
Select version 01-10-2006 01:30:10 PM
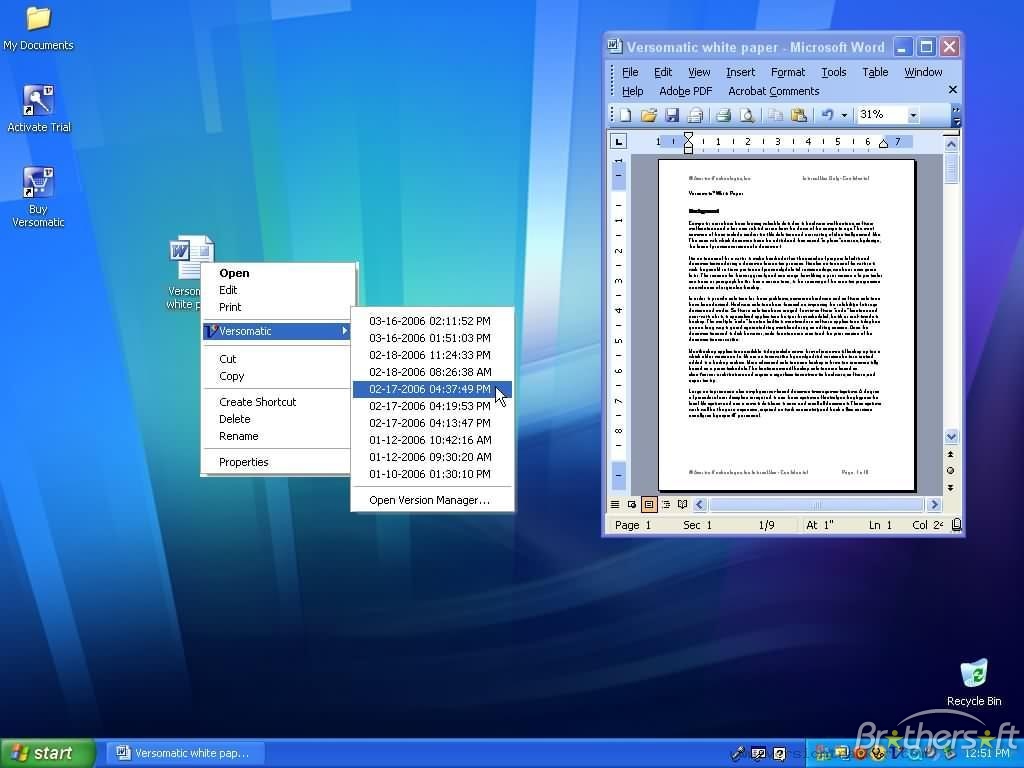point(432,473)
